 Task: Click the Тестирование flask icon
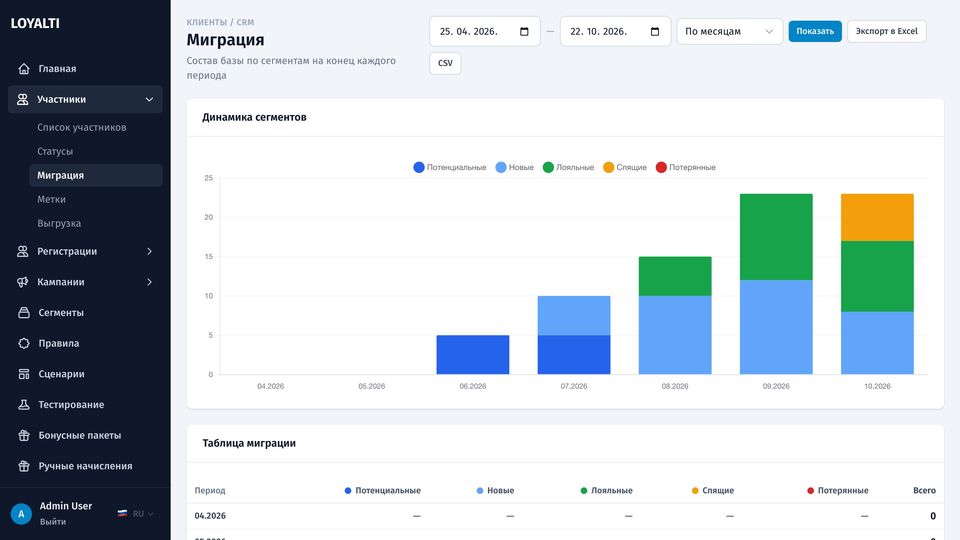point(24,404)
